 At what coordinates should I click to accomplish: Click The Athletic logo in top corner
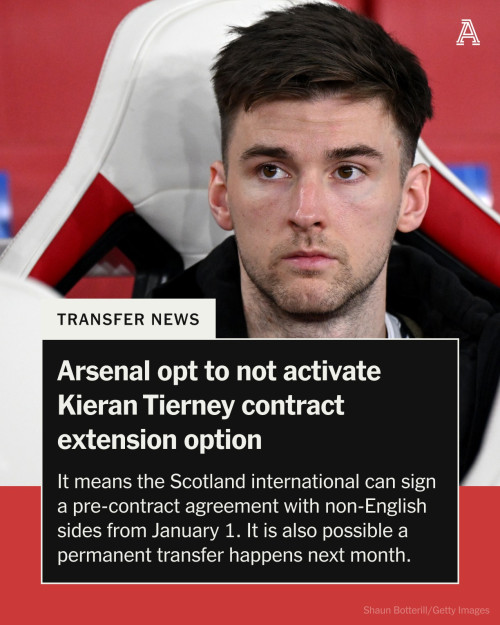coord(468,33)
